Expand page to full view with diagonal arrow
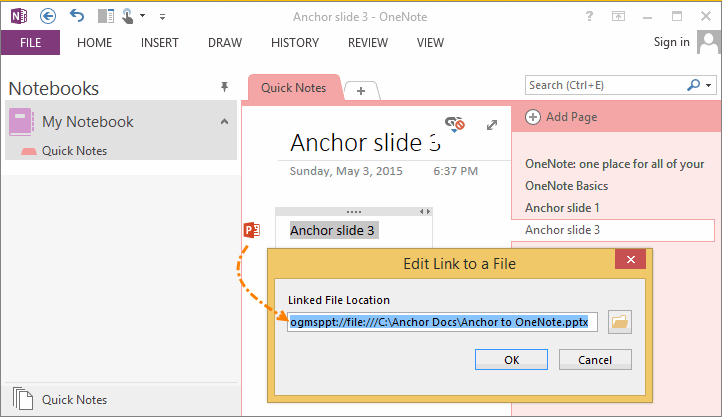 [492, 125]
